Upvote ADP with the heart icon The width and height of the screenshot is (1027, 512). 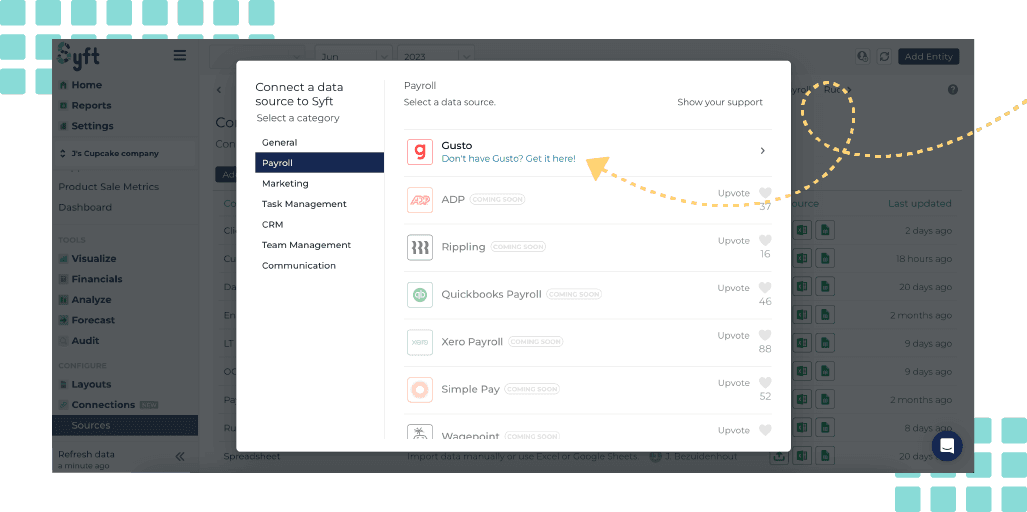(765, 193)
